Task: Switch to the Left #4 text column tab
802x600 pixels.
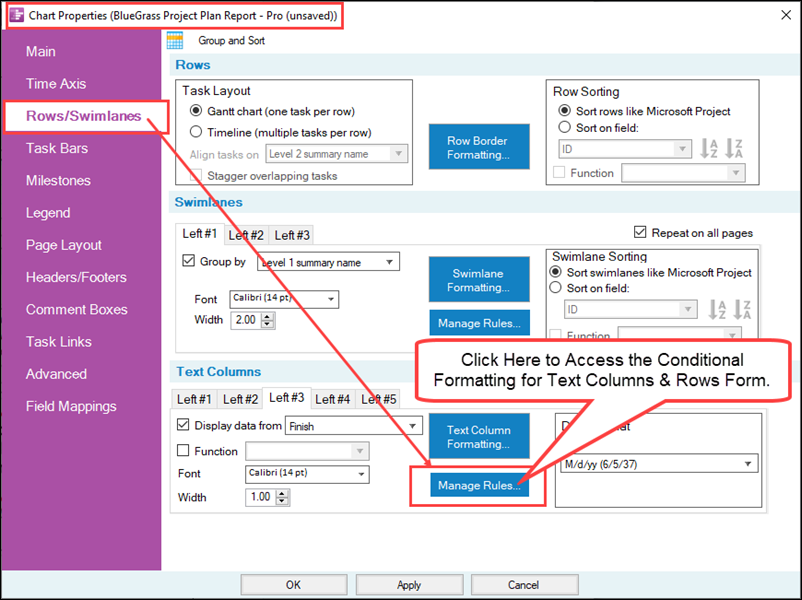Action: (332, 398)
